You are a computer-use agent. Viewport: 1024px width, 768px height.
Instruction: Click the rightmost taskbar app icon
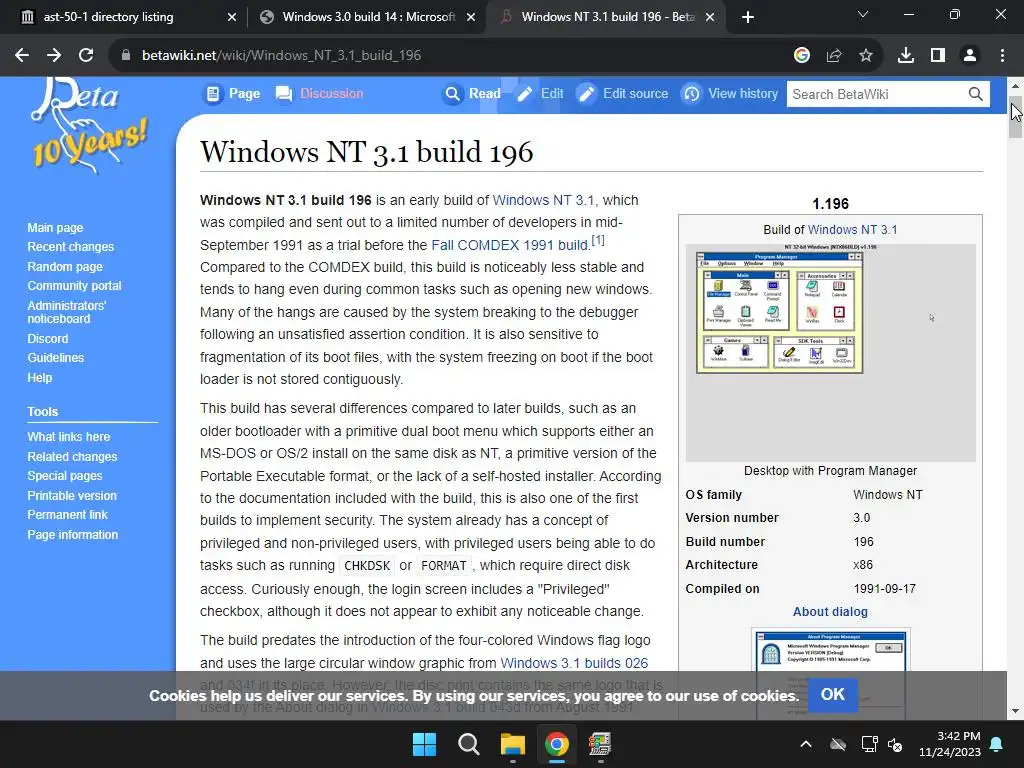(600, 744)
